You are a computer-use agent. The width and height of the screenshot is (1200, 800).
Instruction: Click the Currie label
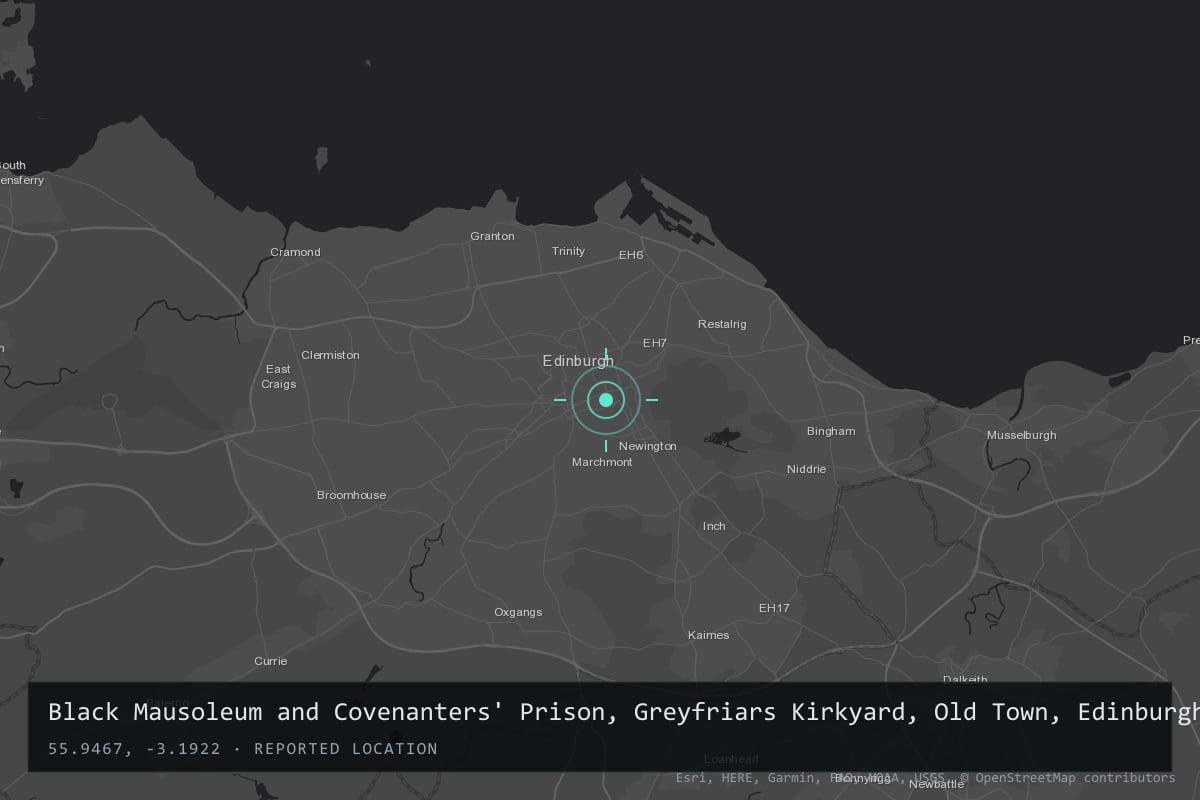click(x=271, y=661)
